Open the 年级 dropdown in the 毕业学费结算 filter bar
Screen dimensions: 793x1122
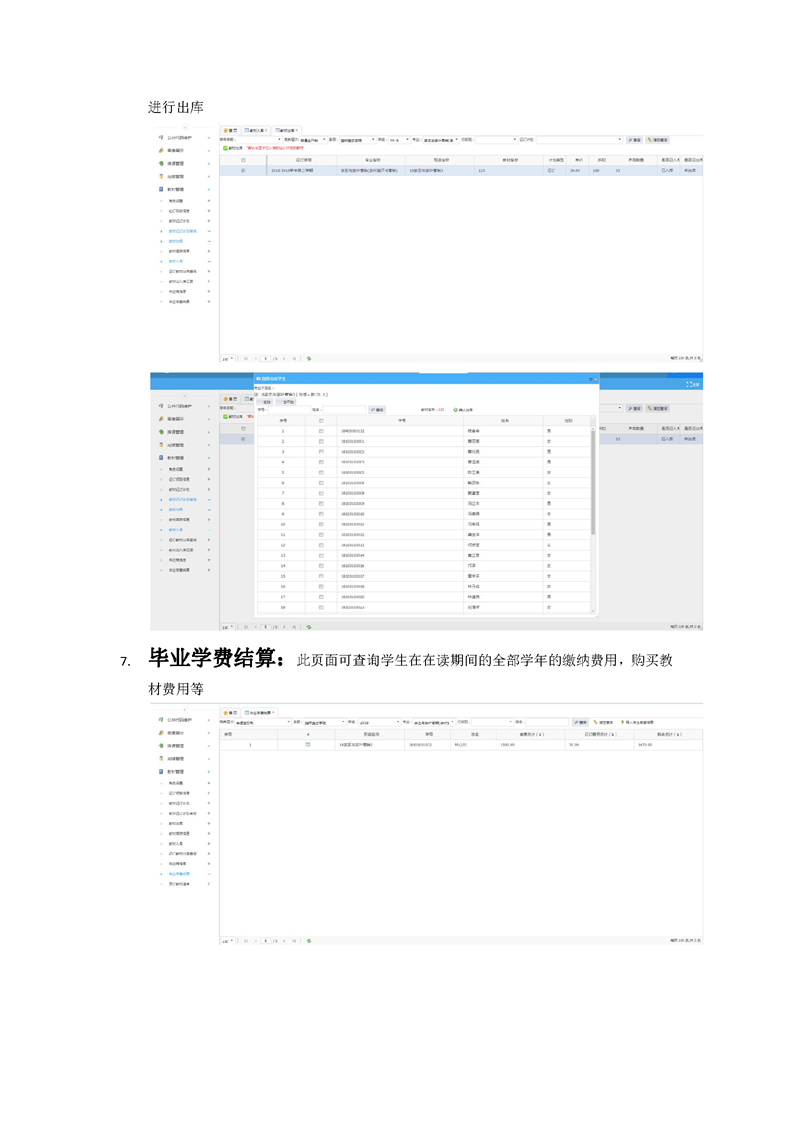(379, 722)
